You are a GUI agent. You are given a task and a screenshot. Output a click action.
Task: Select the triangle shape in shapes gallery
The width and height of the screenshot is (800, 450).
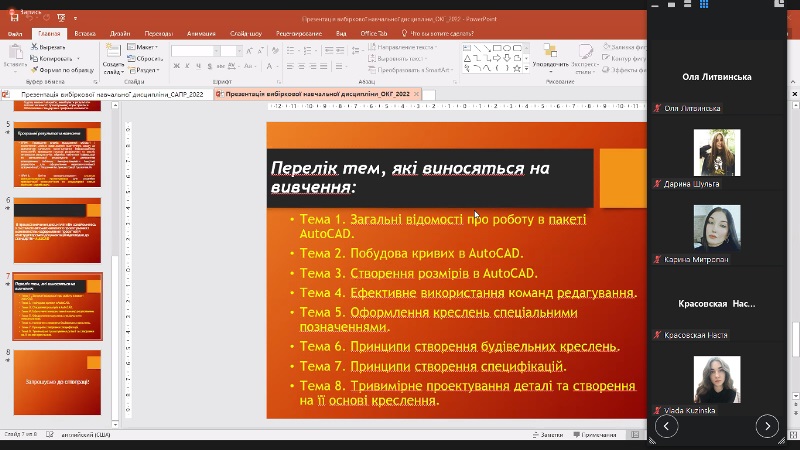tap(467, 58)
